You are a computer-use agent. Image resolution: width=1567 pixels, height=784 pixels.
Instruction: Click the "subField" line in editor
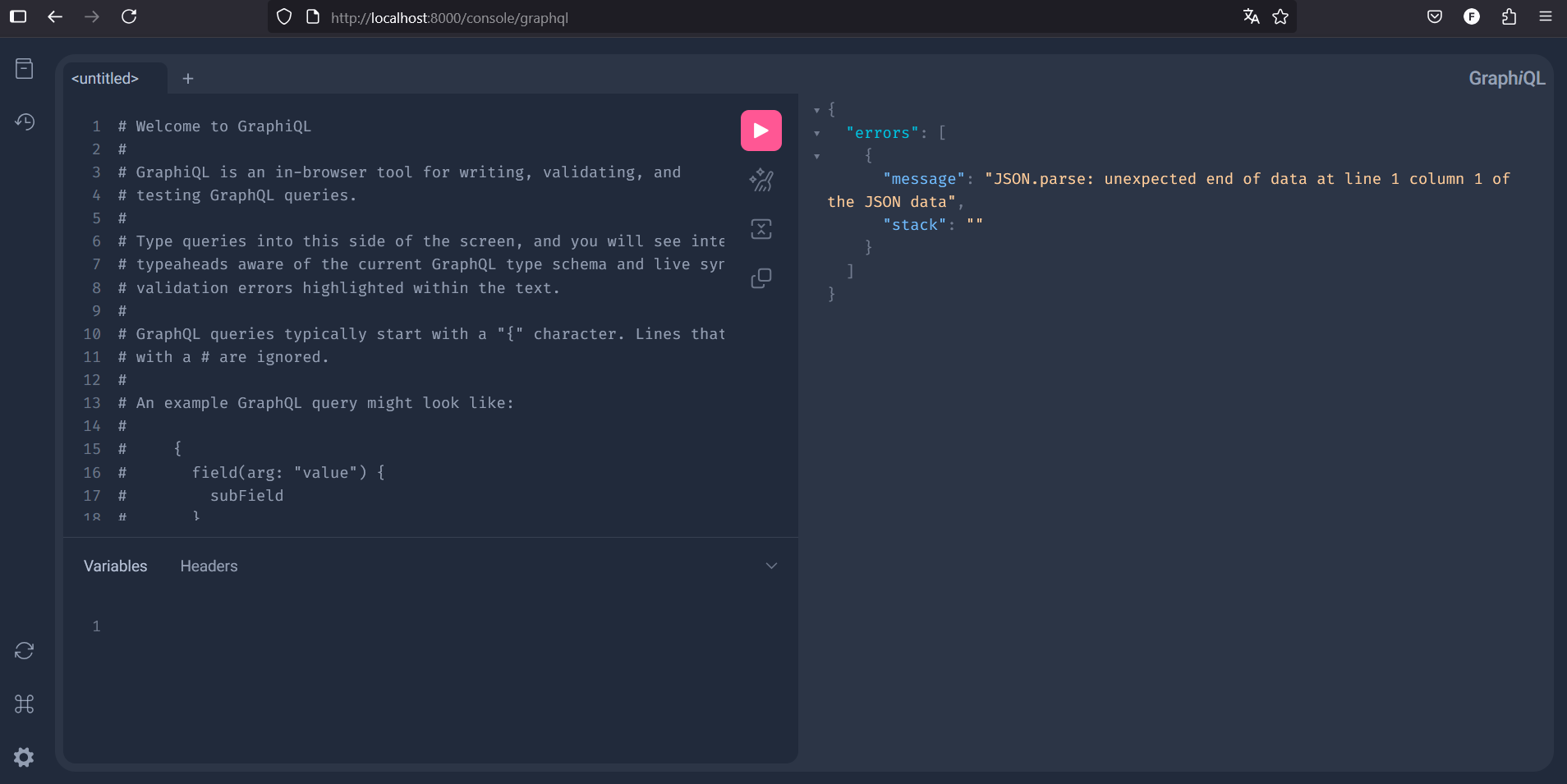pyautogui.click(x=246, y=496)
